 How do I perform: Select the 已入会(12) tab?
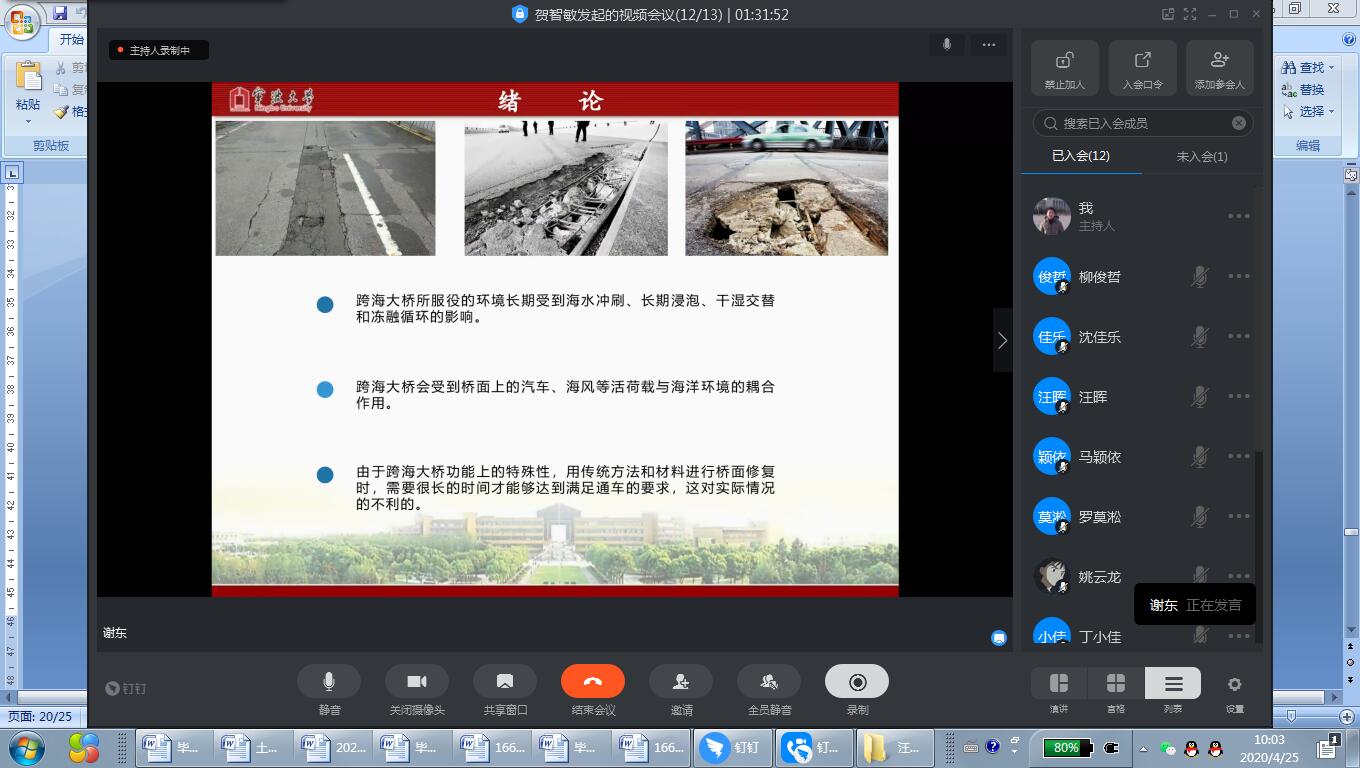click(1080, 156)
